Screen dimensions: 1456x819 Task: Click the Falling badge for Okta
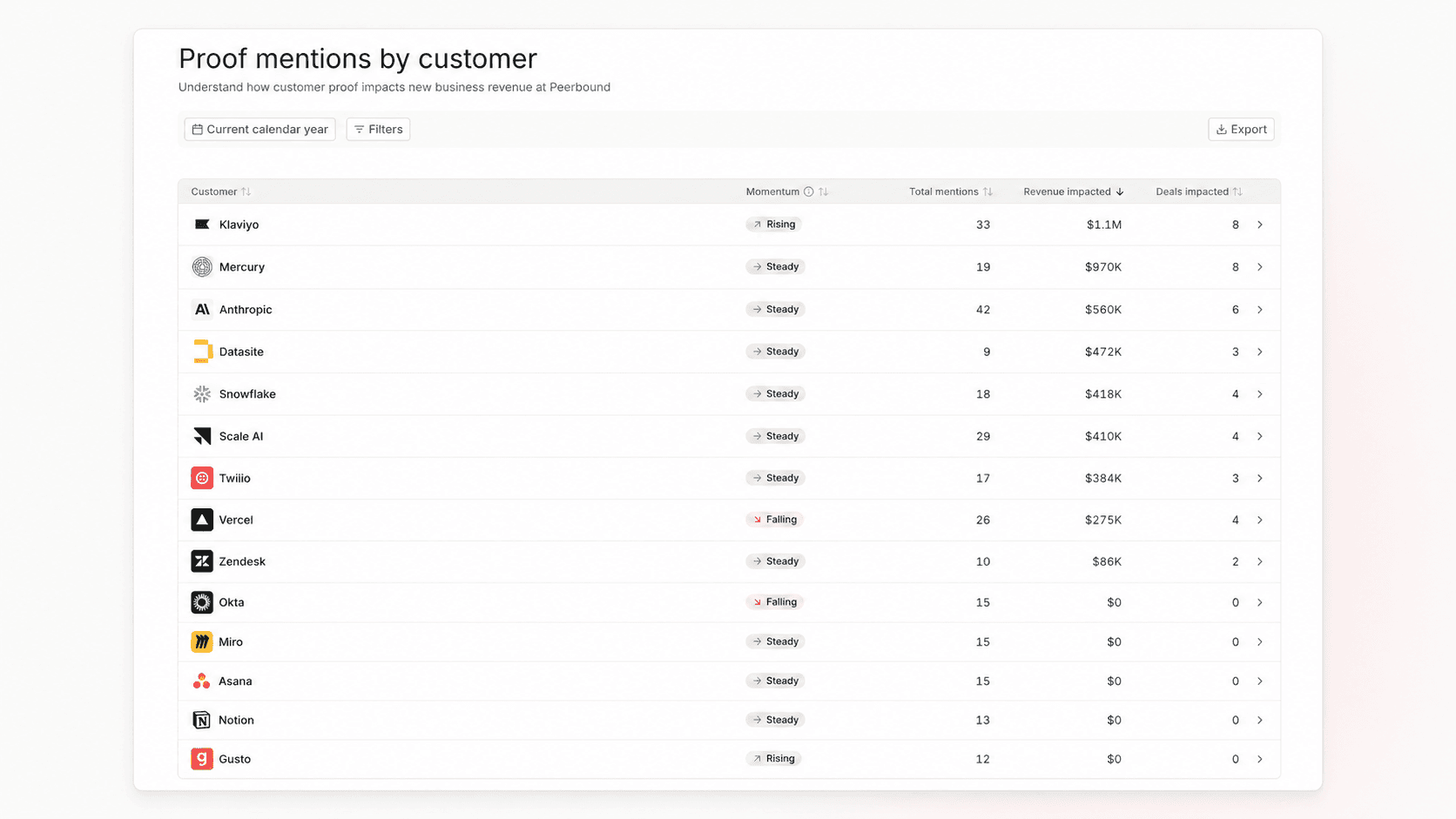tap(774, 602)
